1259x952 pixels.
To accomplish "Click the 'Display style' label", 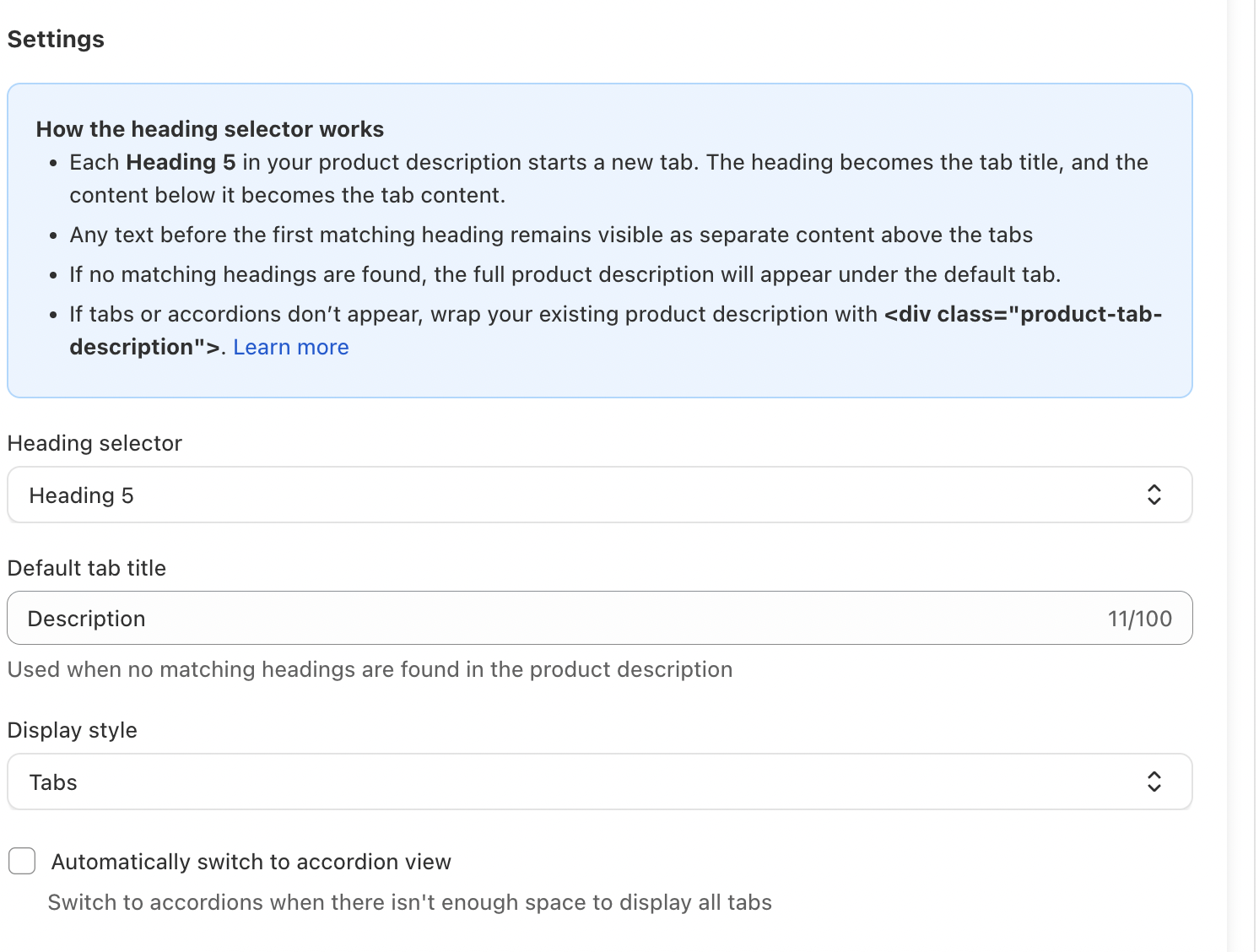I will [73, 730].
